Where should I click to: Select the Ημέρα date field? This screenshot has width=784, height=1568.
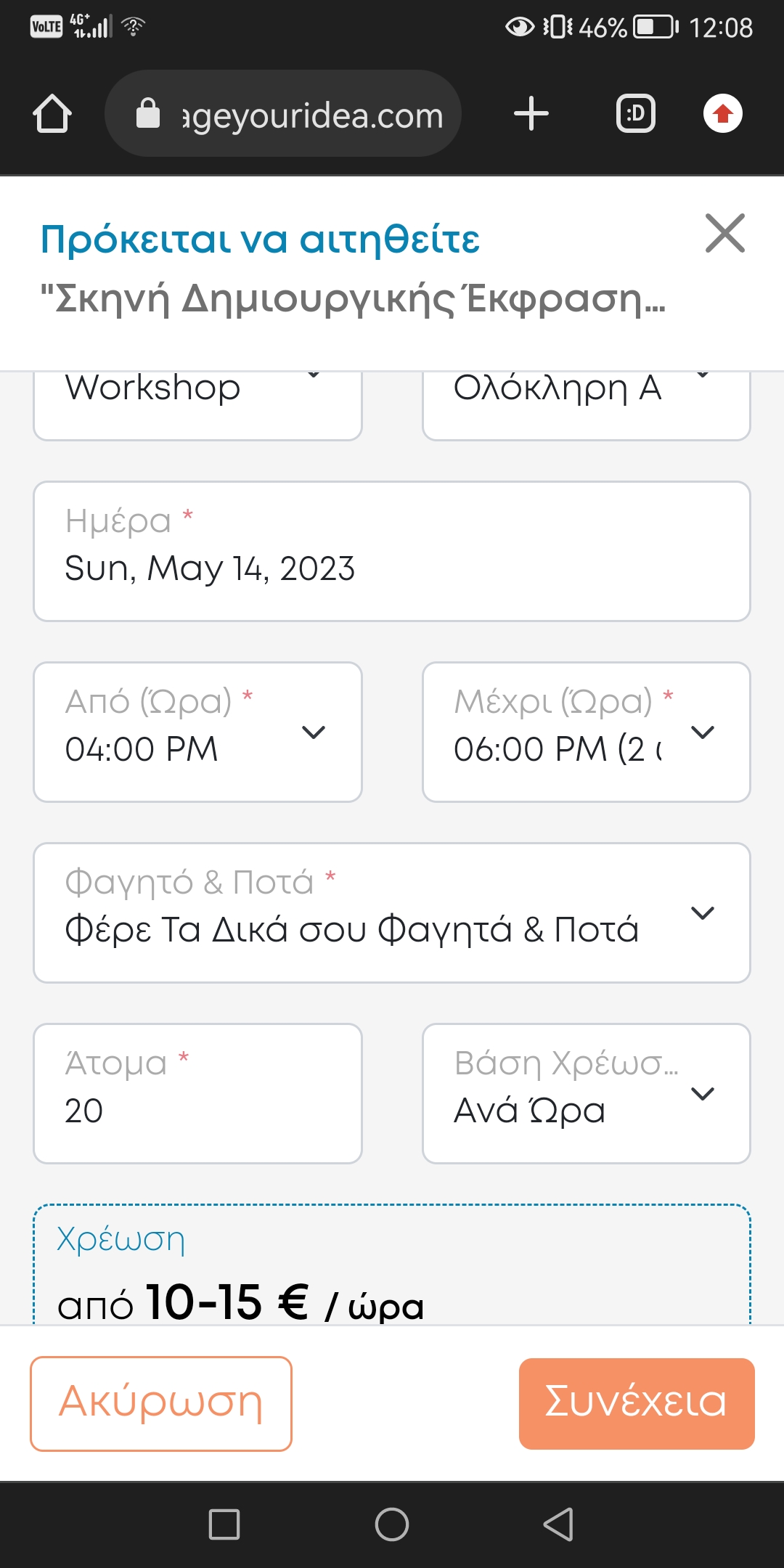tap(392, 551)
